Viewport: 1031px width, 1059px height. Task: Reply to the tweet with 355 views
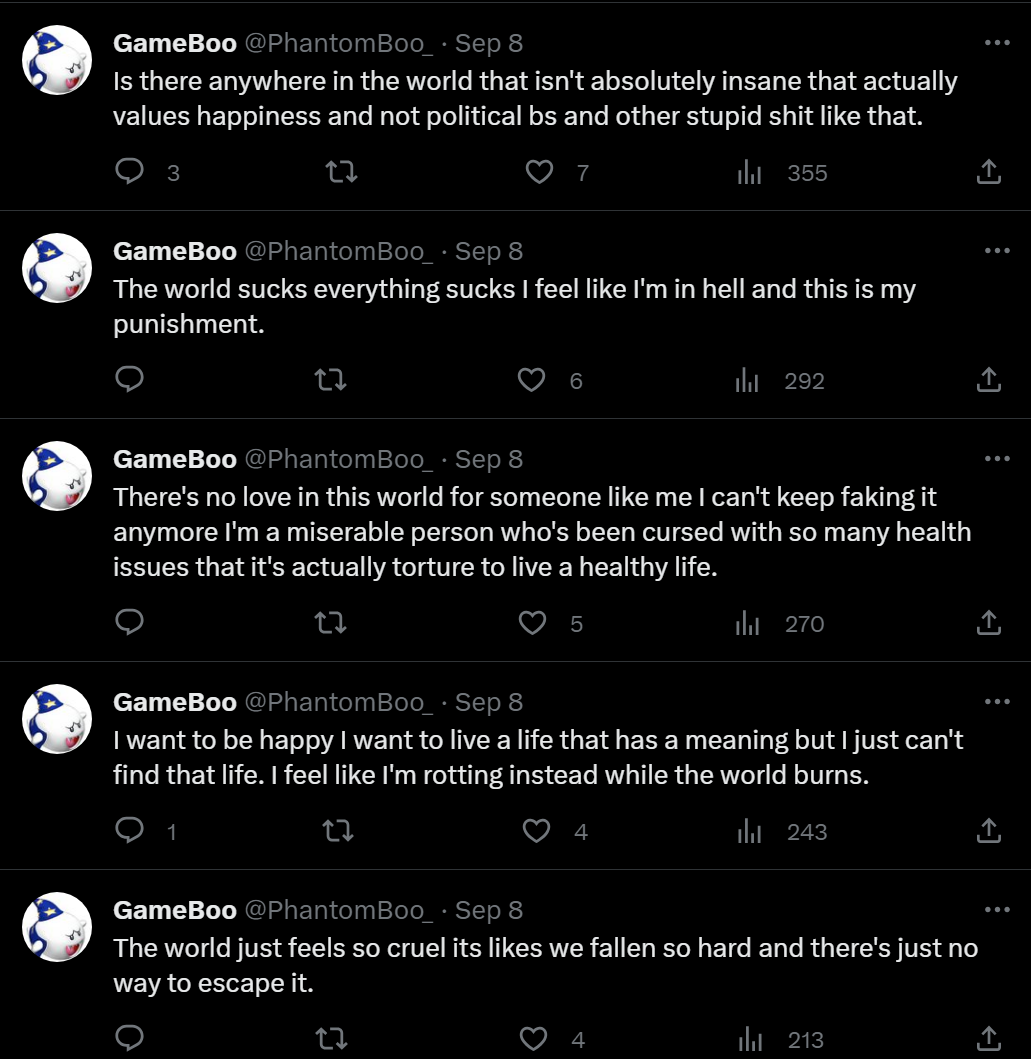coord(130,172)
